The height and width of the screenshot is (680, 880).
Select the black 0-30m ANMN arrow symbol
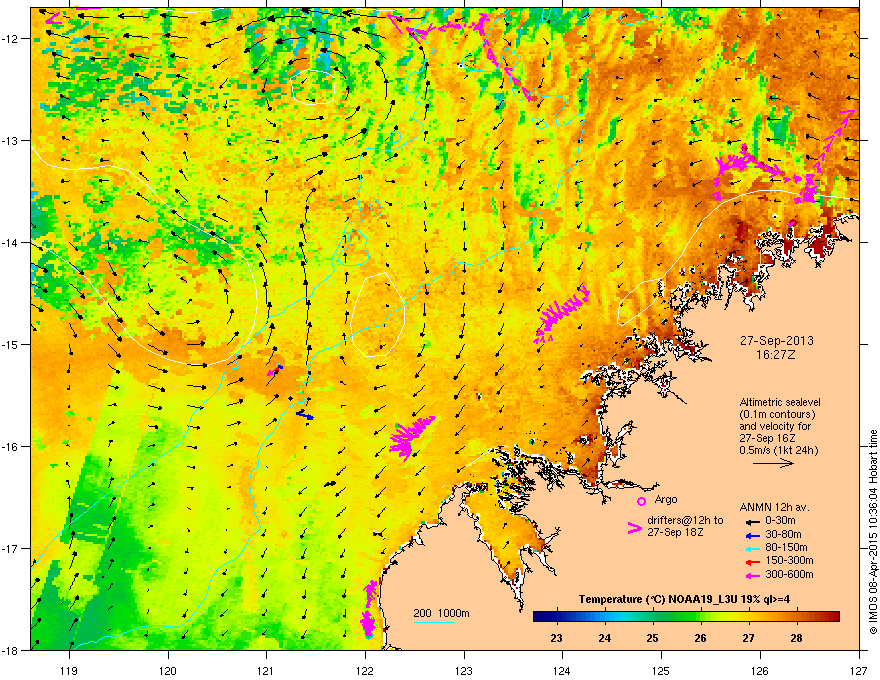[752, 521]
